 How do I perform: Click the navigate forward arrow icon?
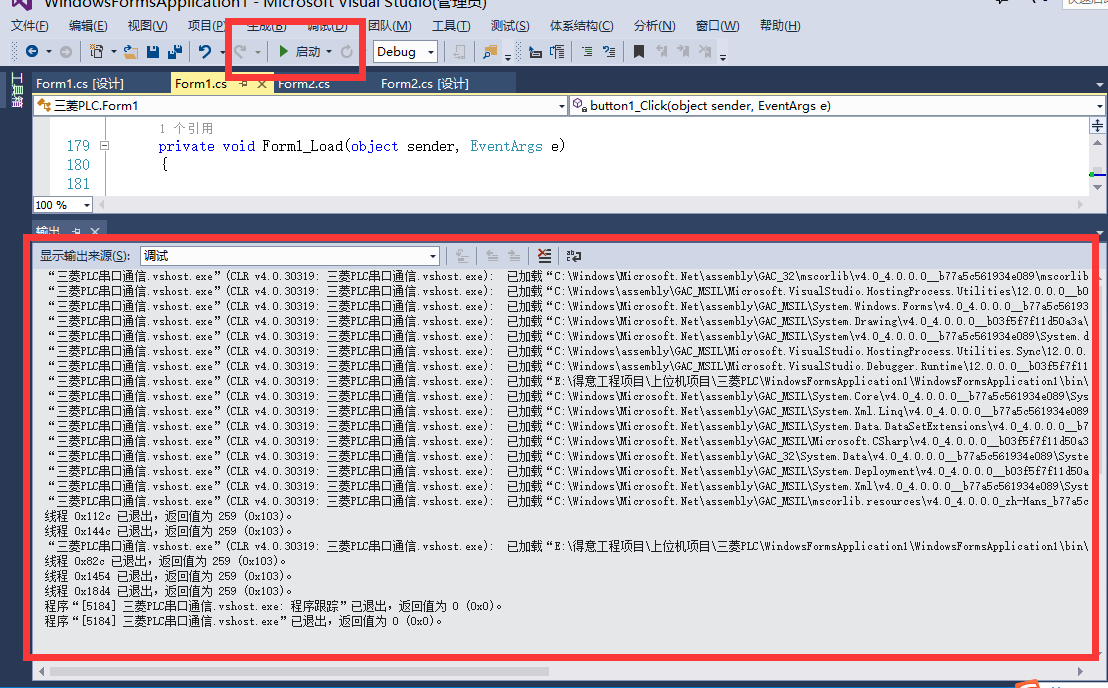coord(66,52)
